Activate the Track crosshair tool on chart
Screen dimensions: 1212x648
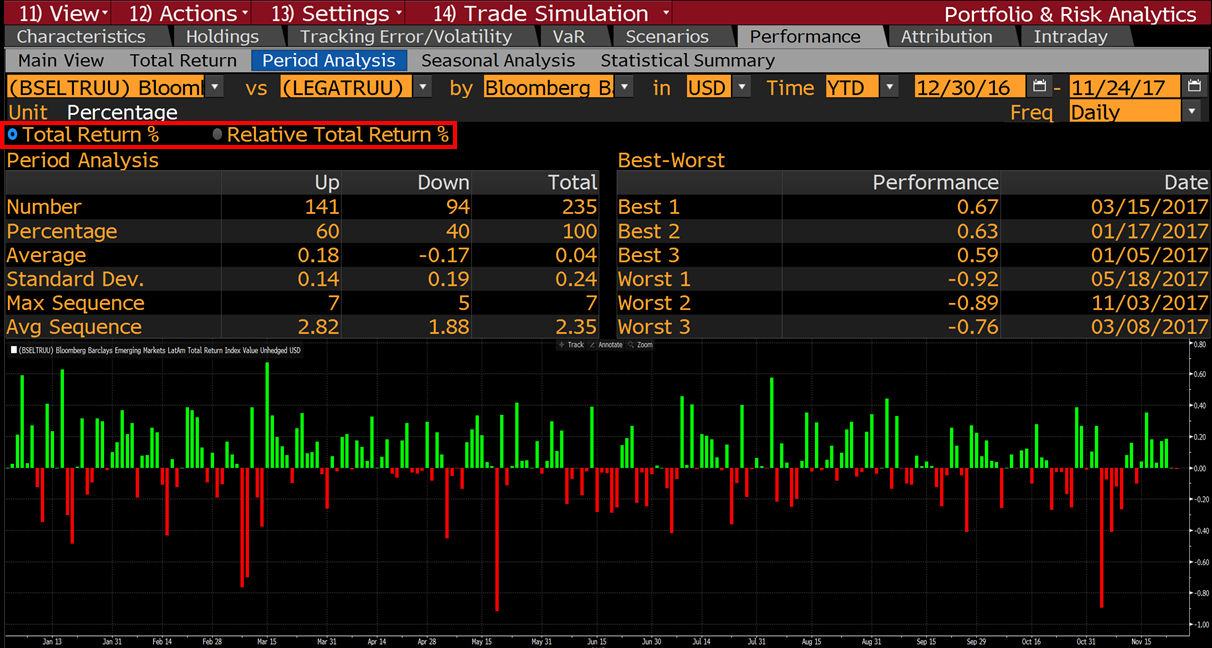click(x=574, y=345)
